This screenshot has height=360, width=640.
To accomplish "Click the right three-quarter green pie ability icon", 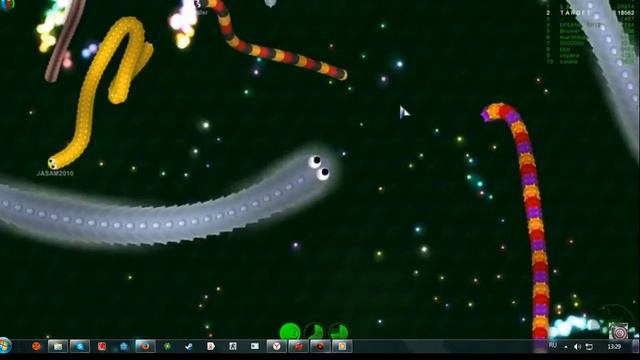I will point(339,331).
